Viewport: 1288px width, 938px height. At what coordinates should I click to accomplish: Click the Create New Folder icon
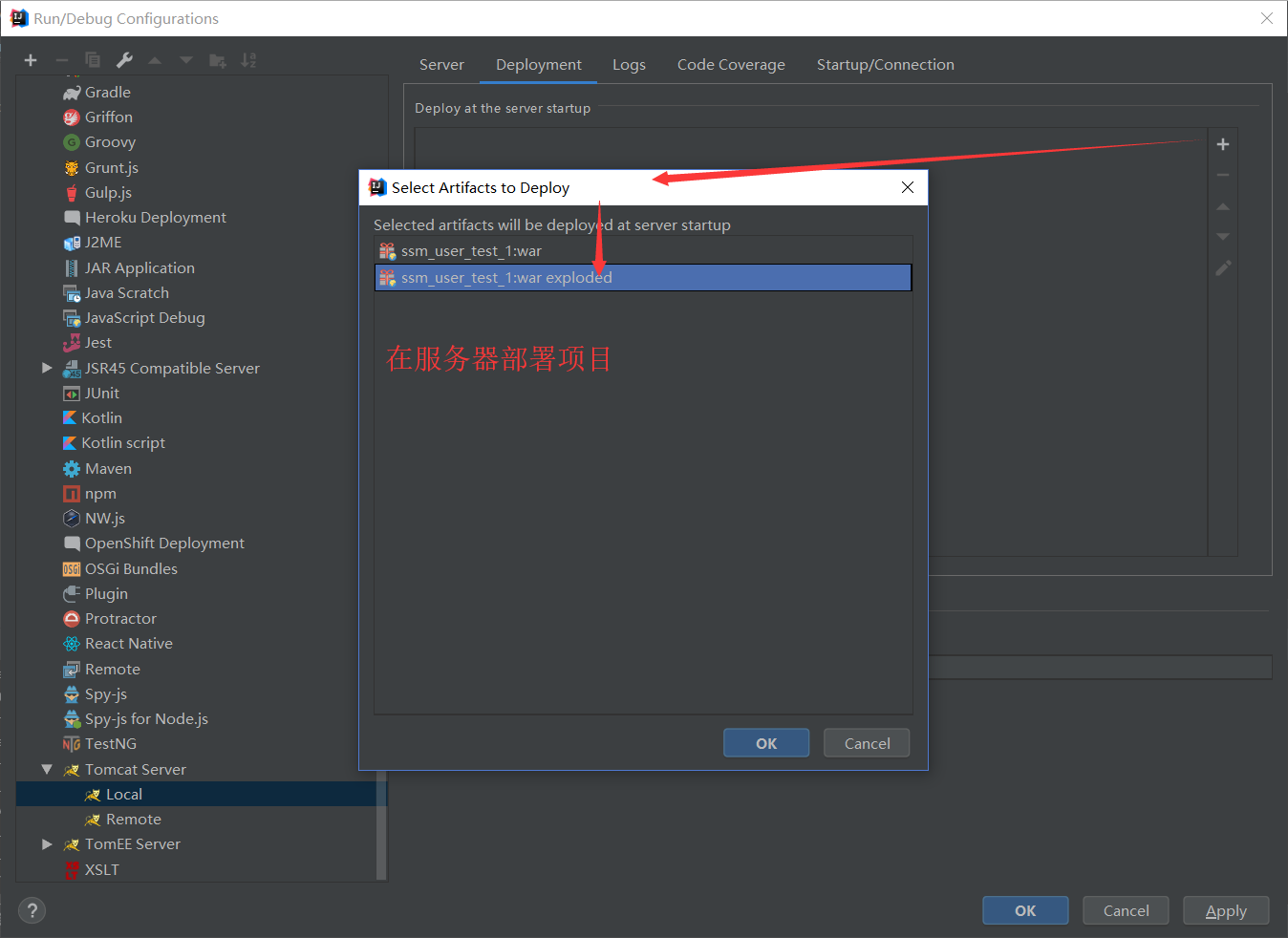point(218,60)
